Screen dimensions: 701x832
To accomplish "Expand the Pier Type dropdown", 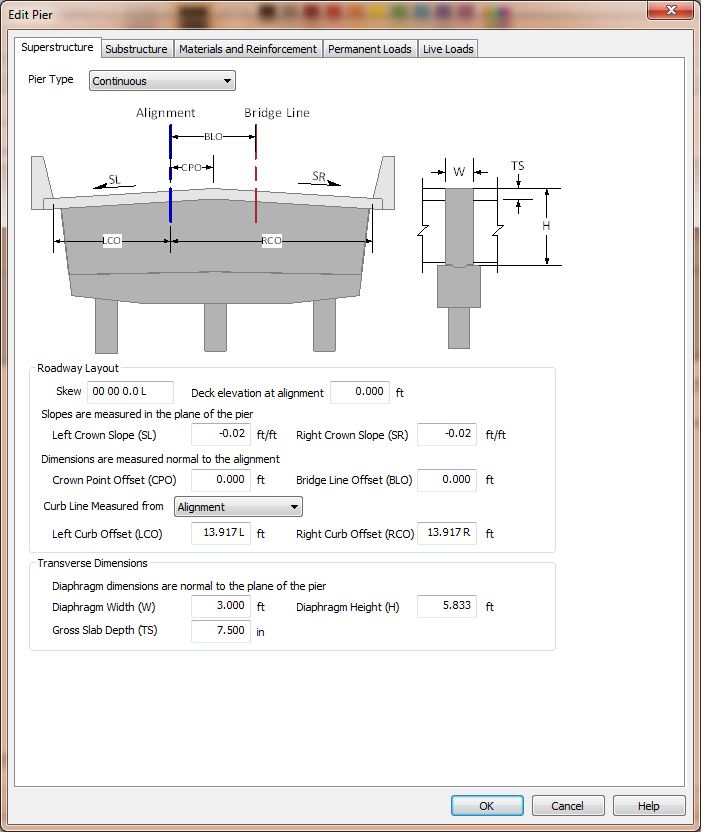I will pos(162,81).
